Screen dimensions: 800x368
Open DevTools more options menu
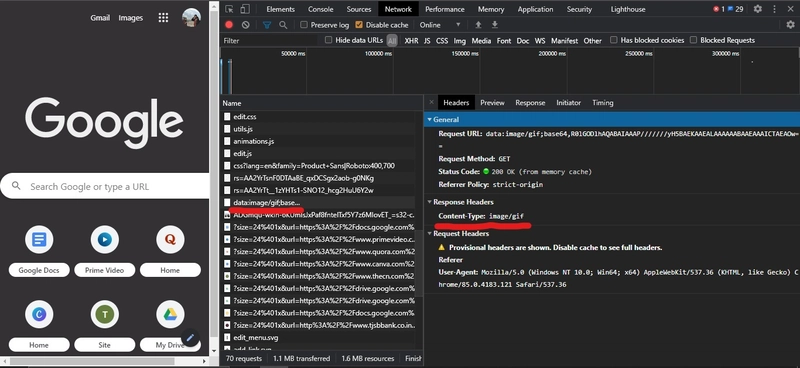tap(774, 9)
